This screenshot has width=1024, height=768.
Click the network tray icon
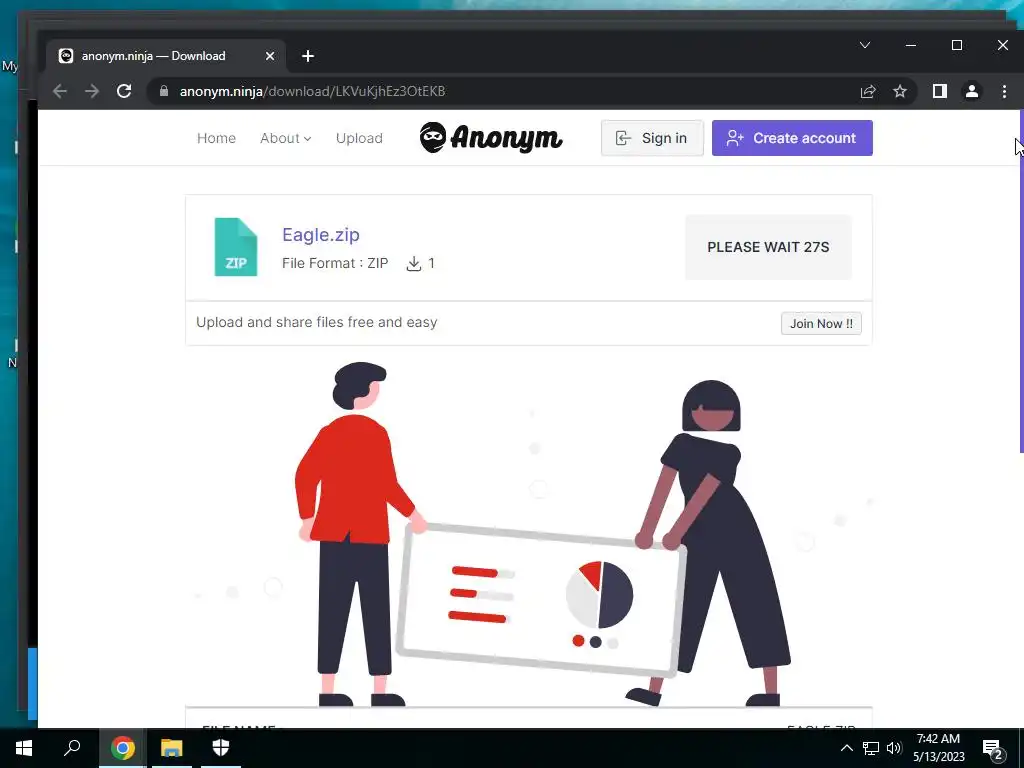[871, 748]
